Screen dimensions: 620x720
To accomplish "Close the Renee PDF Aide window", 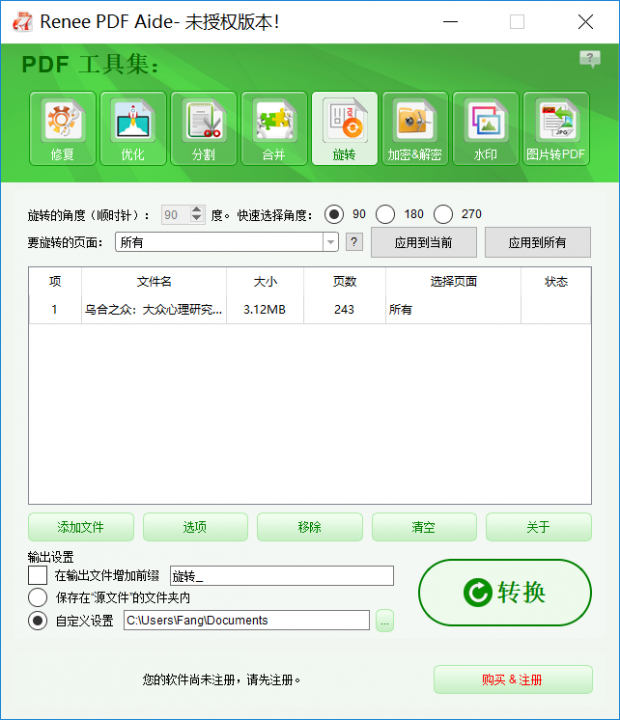I will 586,22.
